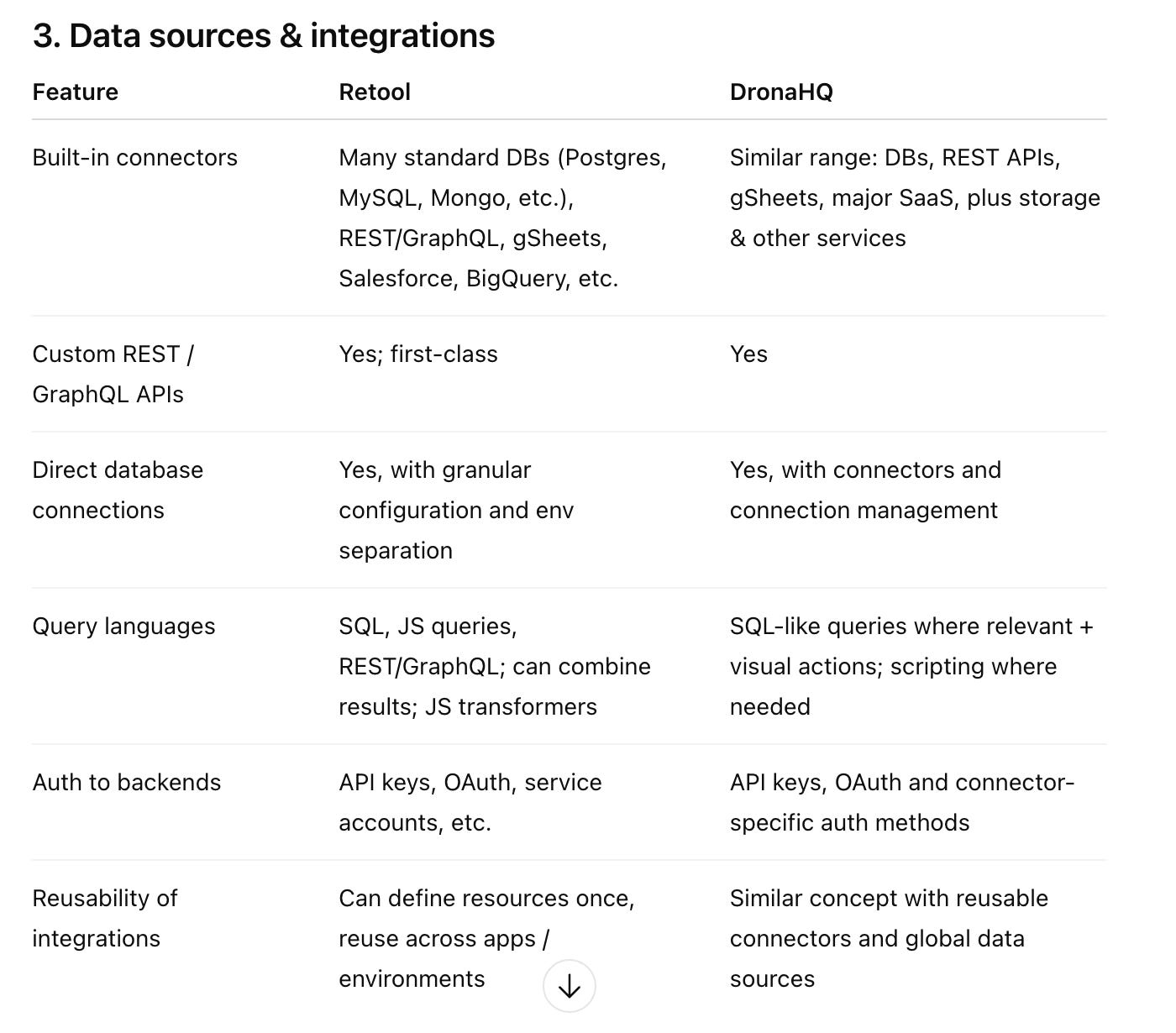
Task: Click the "3. Data sources & integrations" heading
Action: click(264, 36)
